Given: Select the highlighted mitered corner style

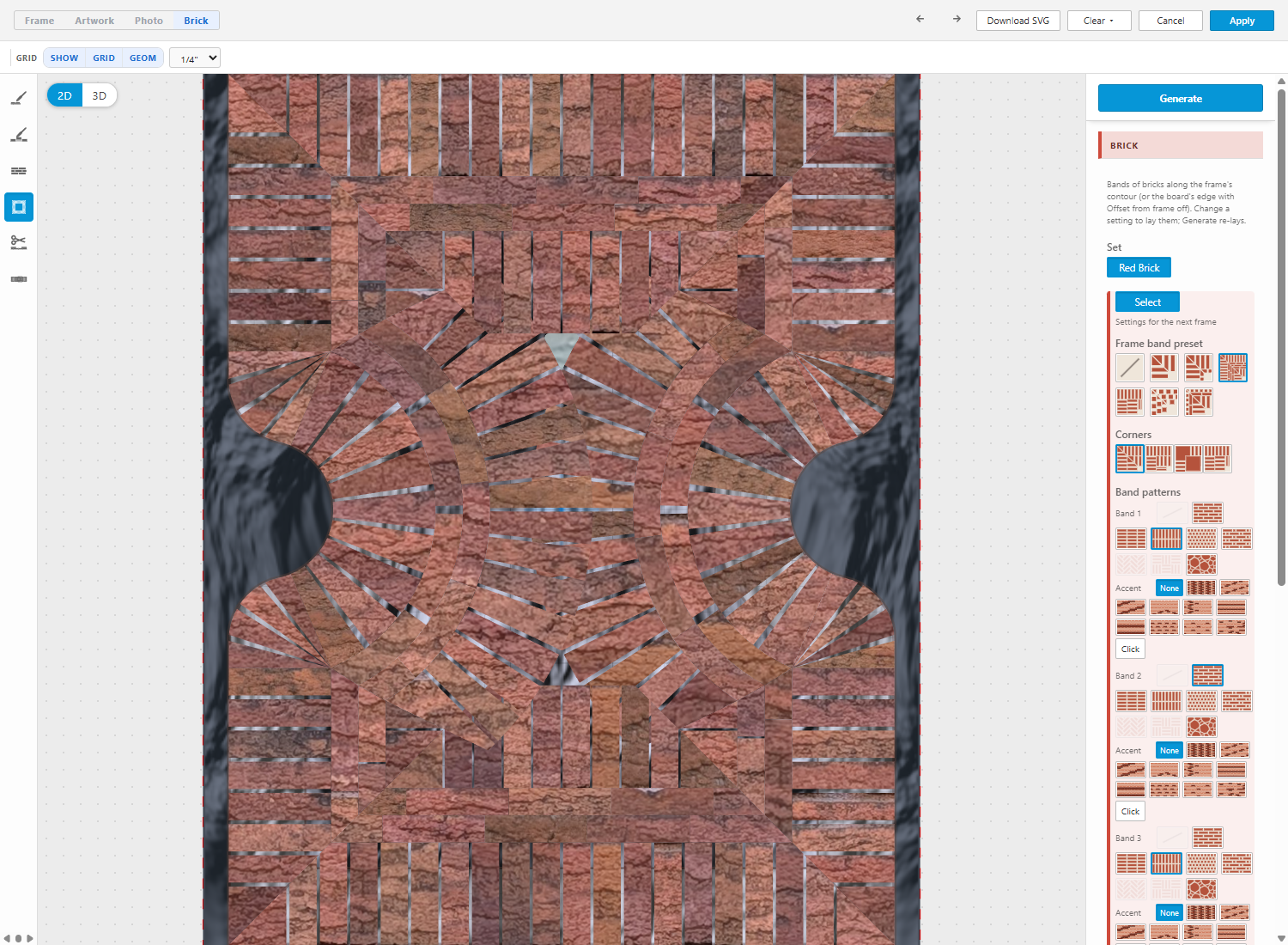Looking at the screenshot, I should [x=1130, y=459].
